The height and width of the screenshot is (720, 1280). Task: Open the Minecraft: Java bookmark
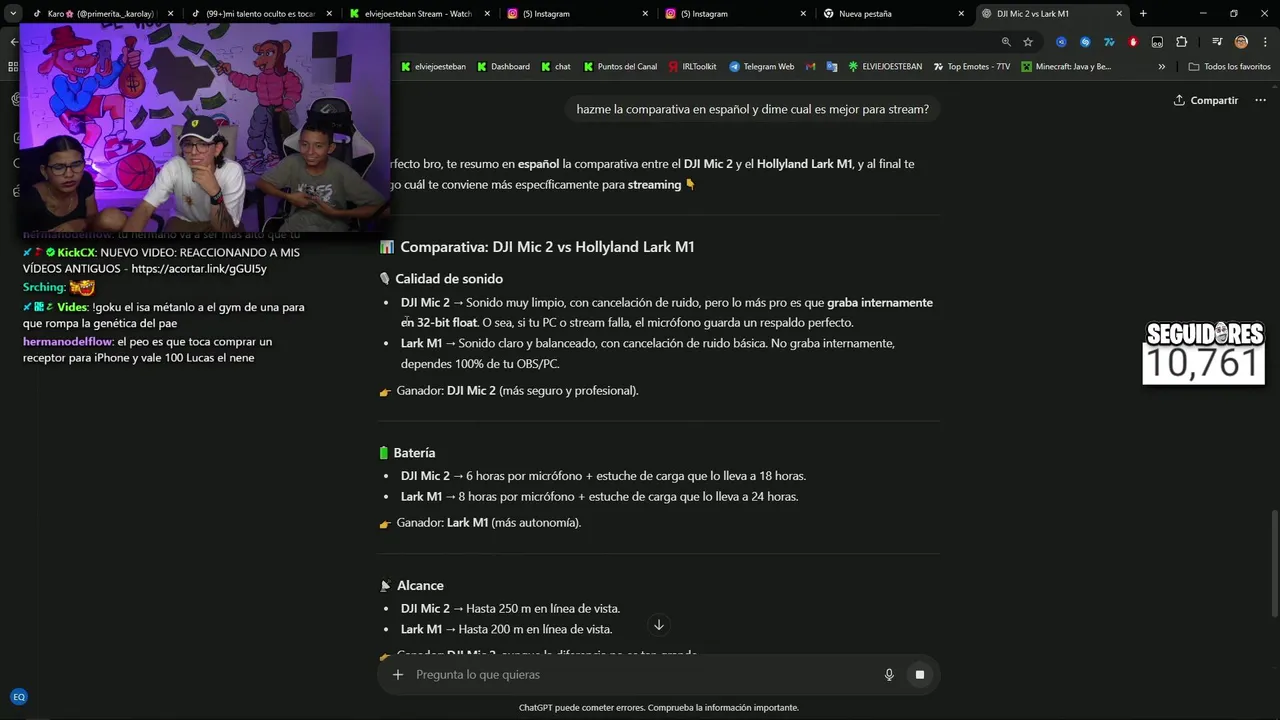point(1066,67)
